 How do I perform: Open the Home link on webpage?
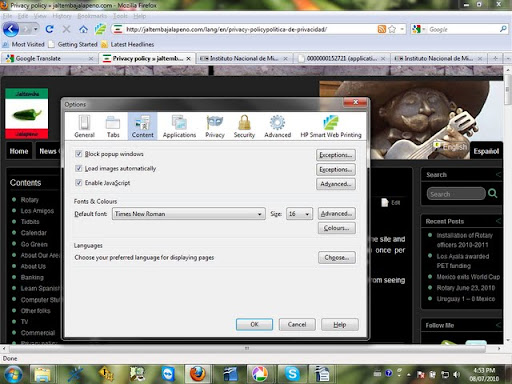(x=19, y=151)
